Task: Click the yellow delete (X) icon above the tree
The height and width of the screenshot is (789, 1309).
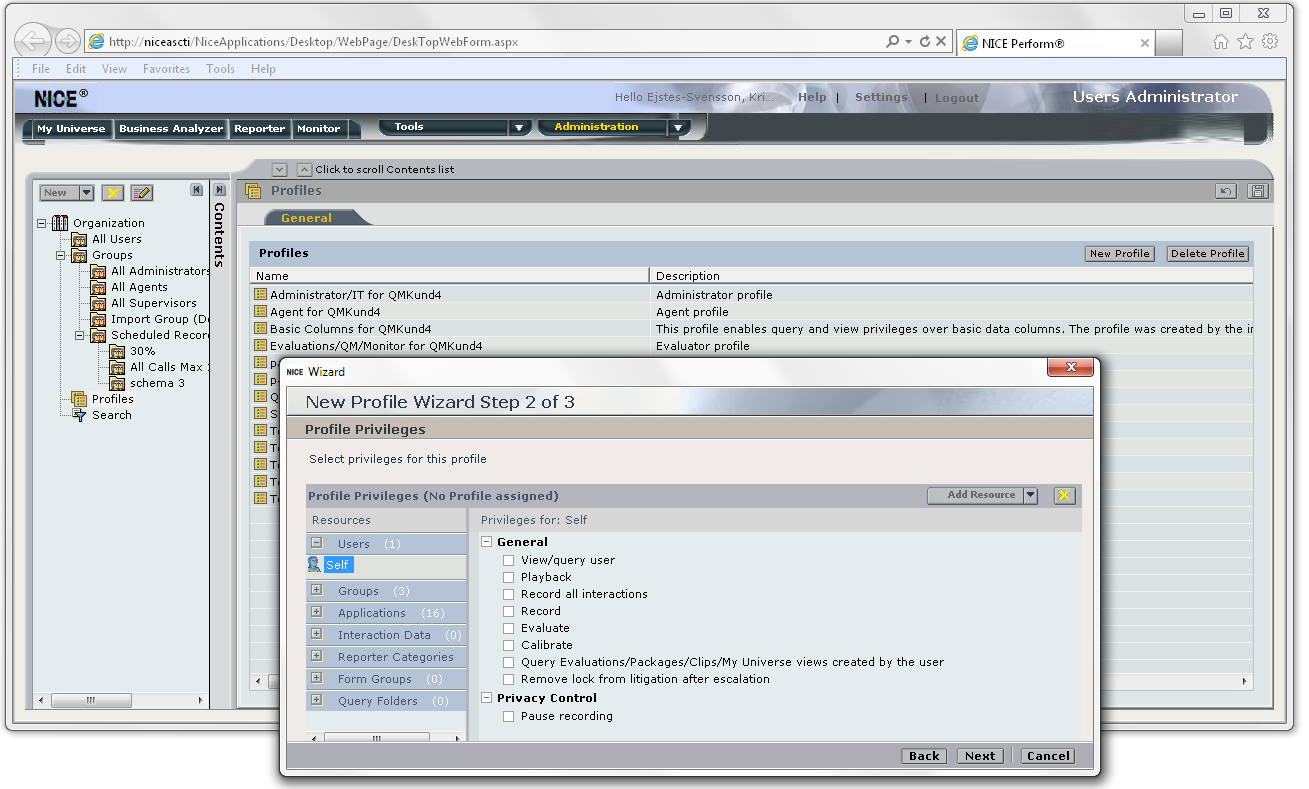Action: coord(113,191)
